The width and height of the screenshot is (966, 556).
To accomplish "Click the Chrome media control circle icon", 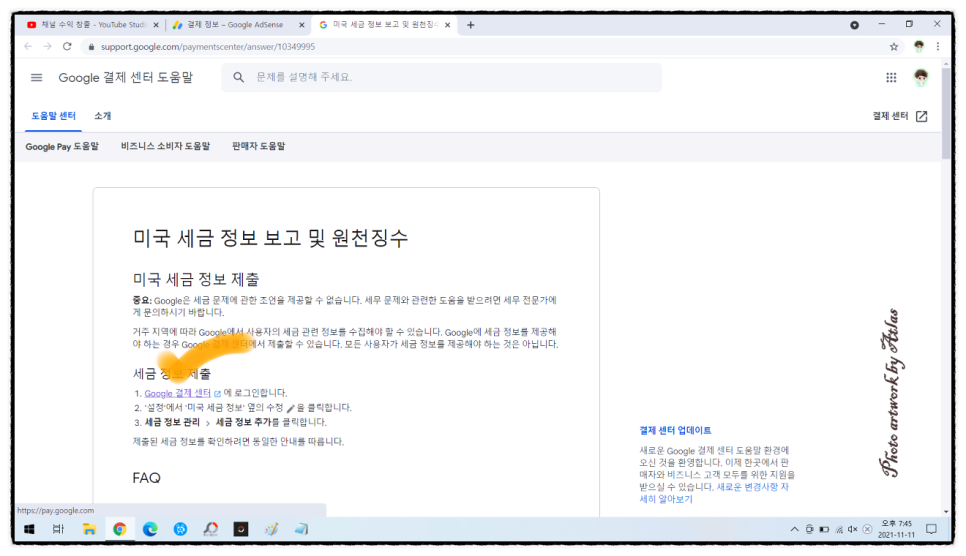I will point(854,25).
